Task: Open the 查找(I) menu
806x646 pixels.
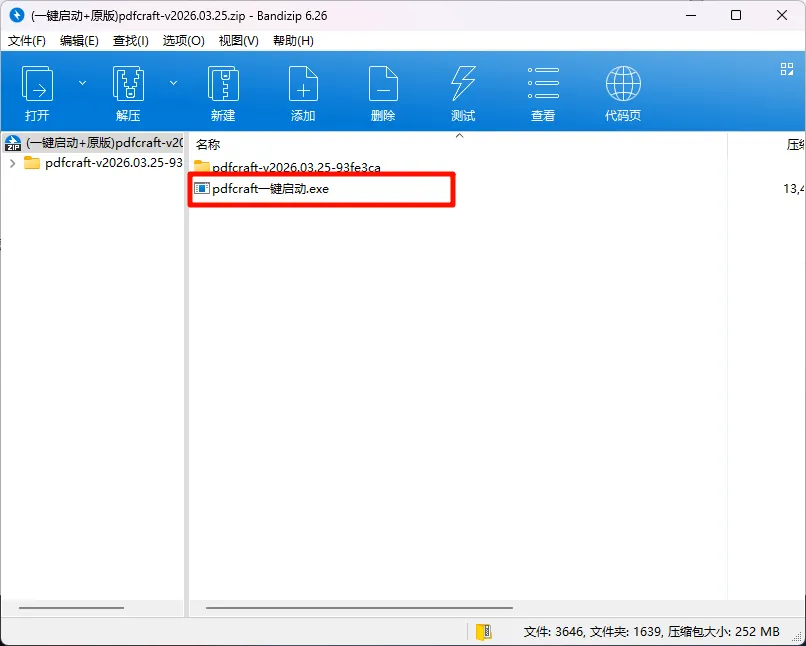Action: point(131,41)
